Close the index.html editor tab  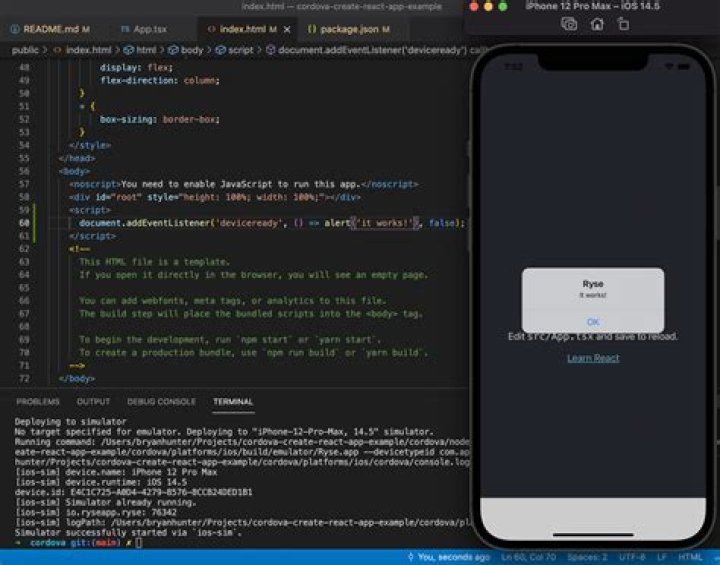pos(287,29)
